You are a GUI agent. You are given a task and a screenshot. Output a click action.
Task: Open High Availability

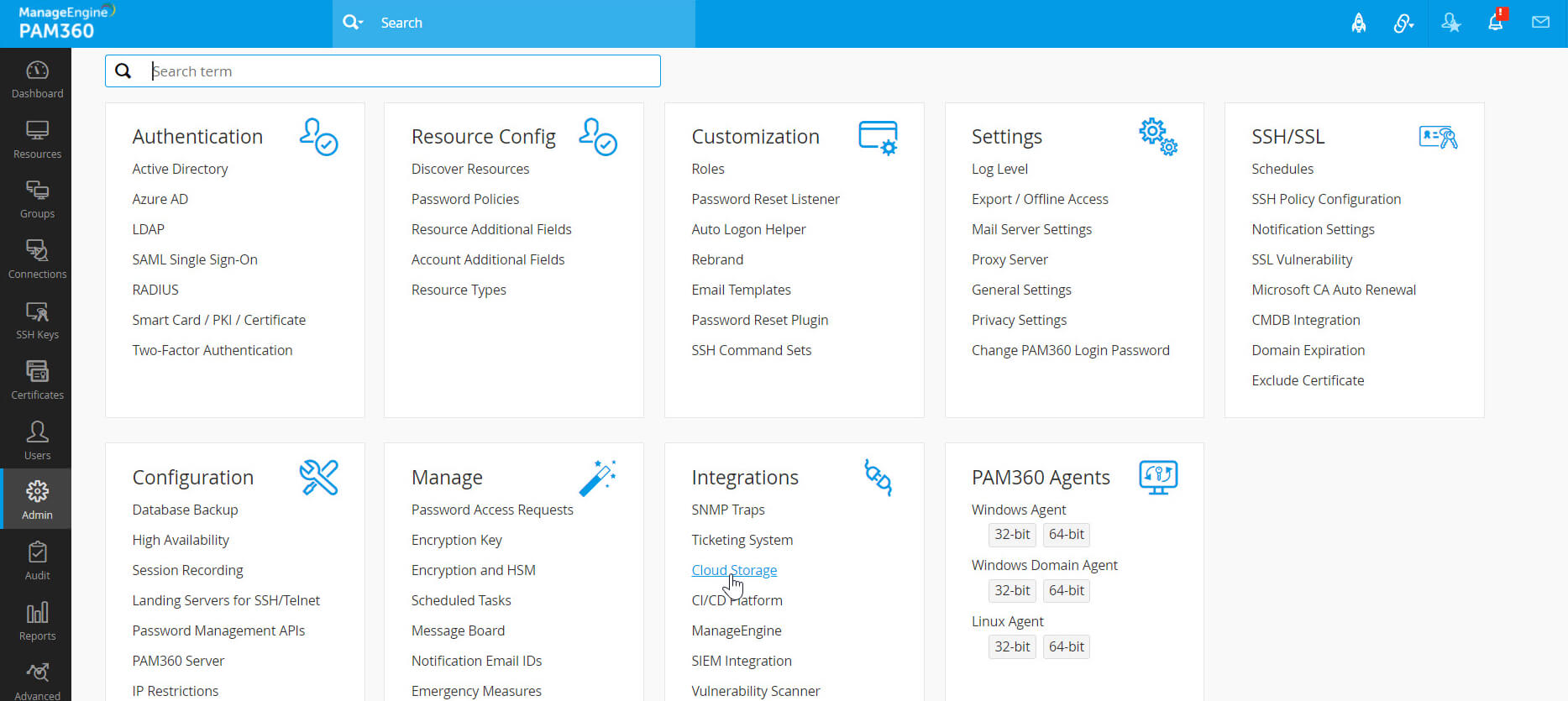click(x=181, y=540)
